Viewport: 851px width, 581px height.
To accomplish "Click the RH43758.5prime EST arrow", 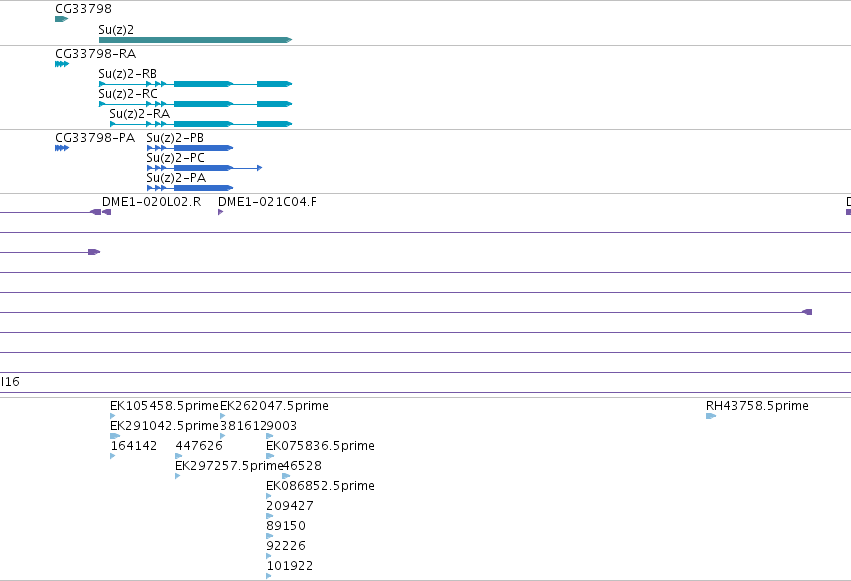I will 711,416.
